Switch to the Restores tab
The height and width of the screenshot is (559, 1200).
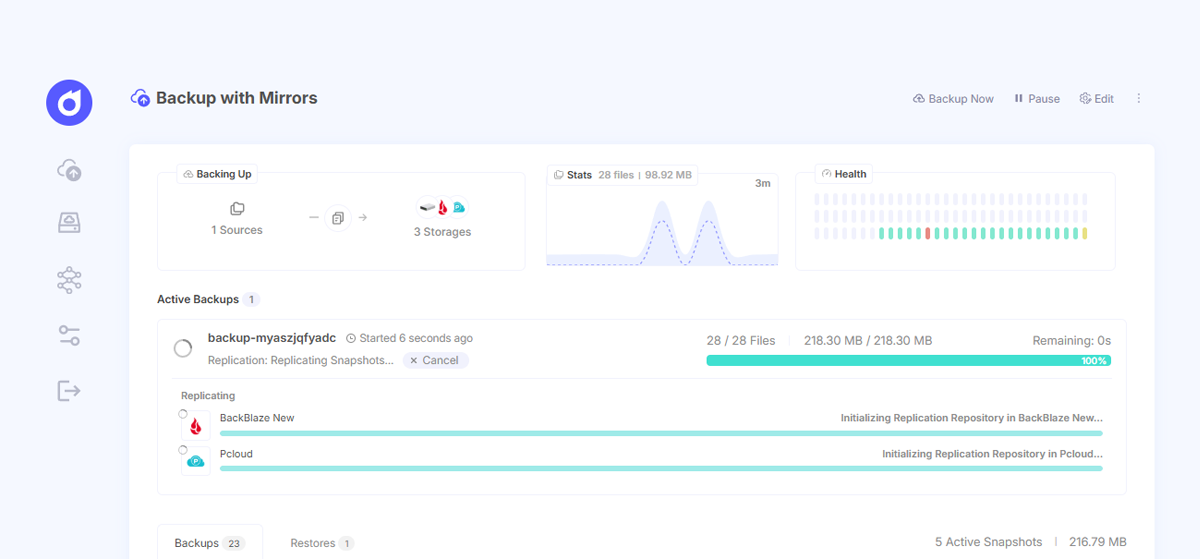tap(322, 543)
